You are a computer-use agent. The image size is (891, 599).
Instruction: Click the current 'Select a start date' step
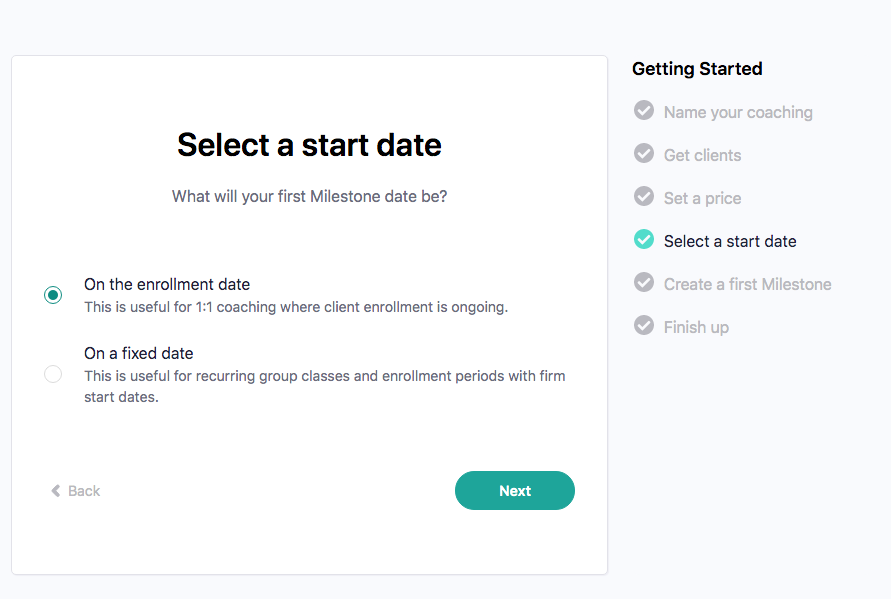click(730, 241)
